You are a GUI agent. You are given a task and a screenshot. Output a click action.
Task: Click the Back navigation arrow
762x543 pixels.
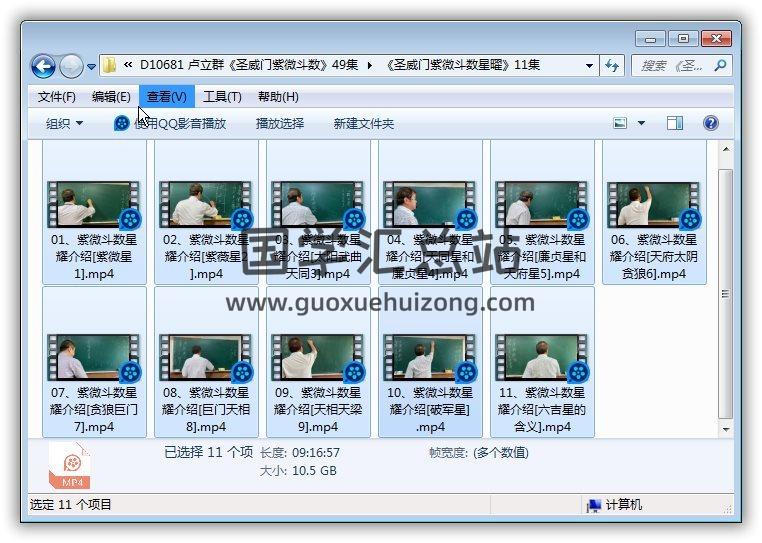click(43, 67)
